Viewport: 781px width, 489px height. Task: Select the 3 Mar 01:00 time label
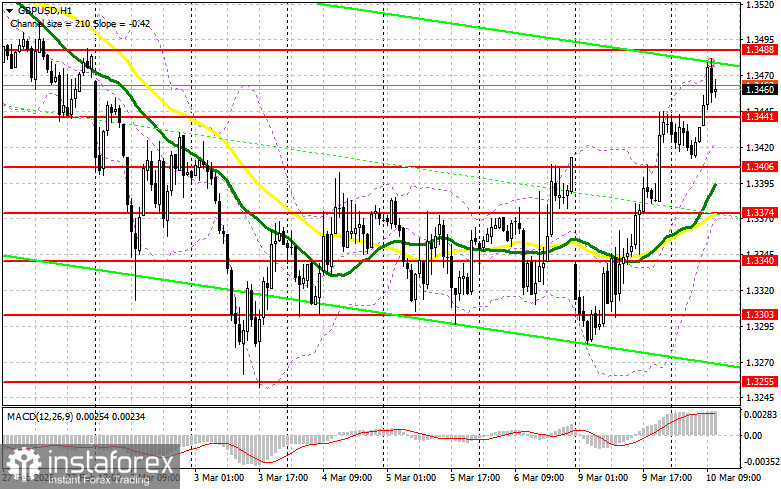tap(218, 478)
